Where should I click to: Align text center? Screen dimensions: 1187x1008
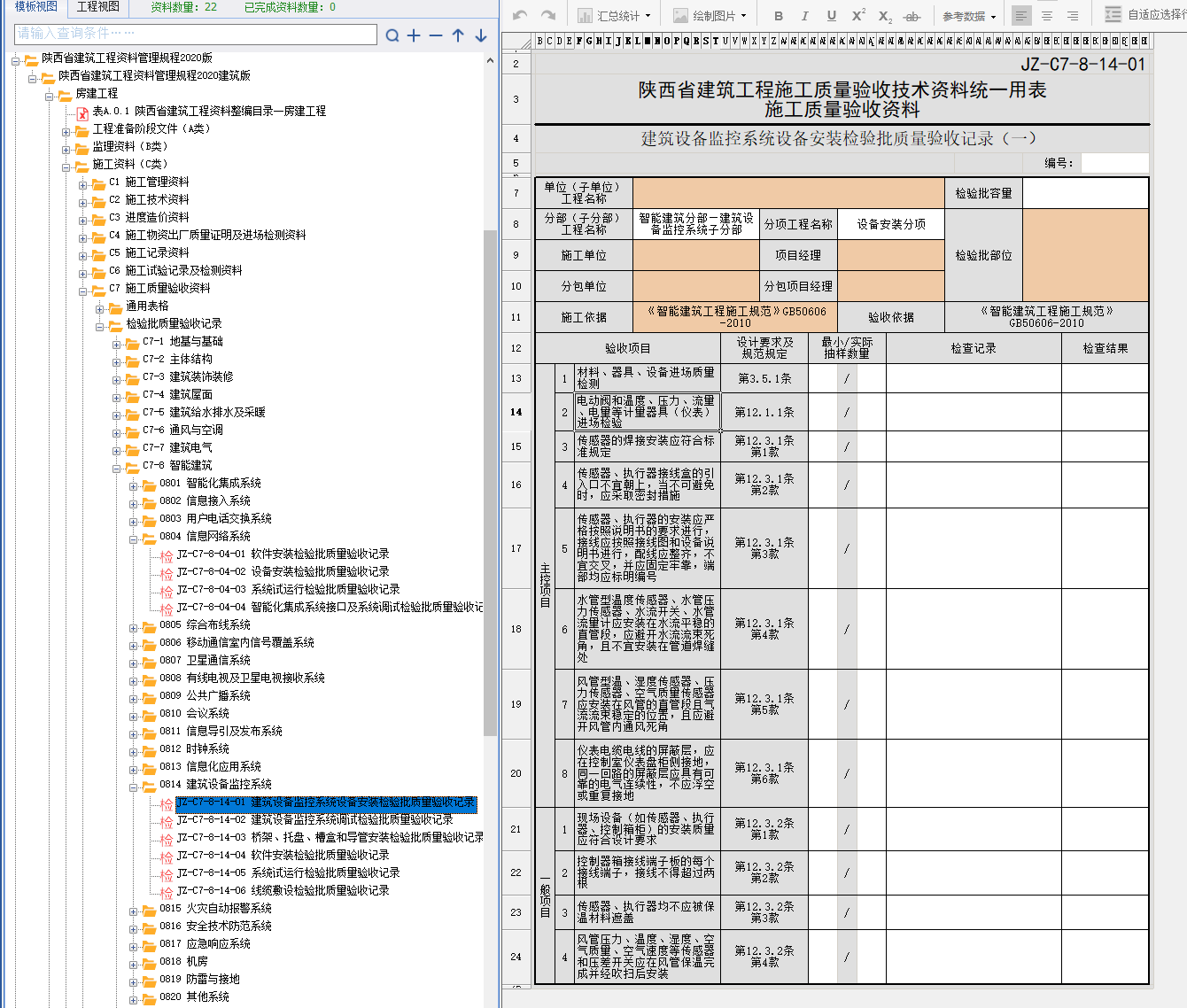[x=1047, y=15]
